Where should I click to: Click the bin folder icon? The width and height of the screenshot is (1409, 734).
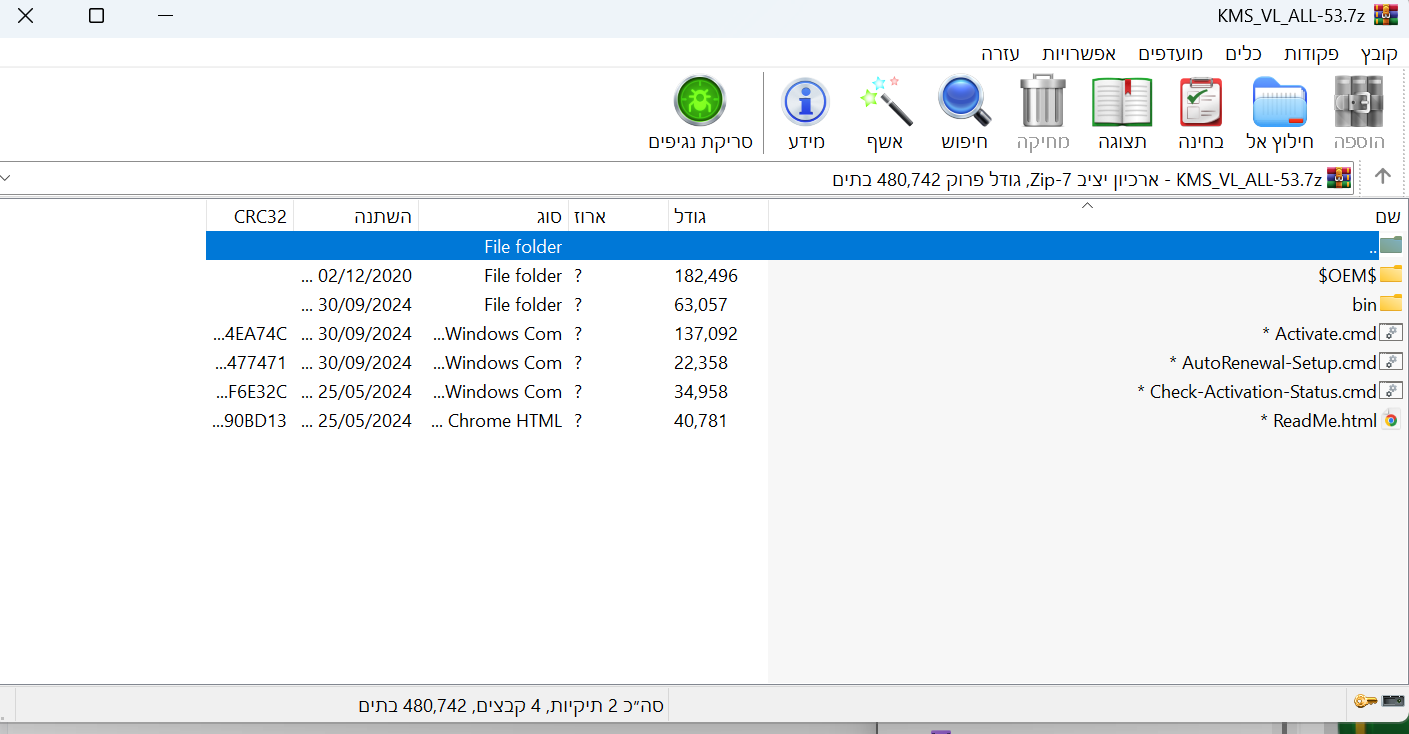pos(1391,304)
